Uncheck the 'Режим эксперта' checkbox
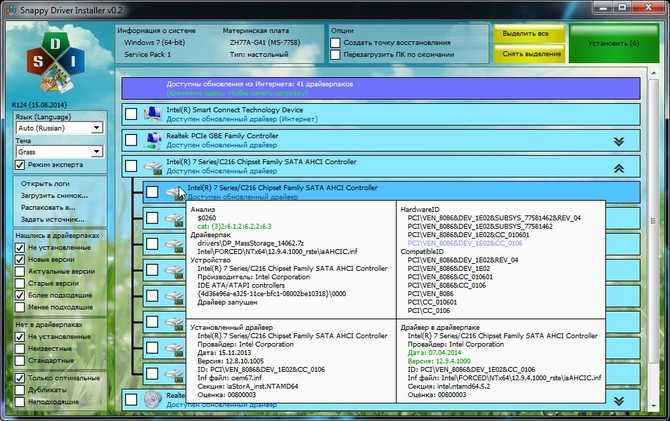Image resolution: width=670 pixels, height=421 pixels. [21, 164]
